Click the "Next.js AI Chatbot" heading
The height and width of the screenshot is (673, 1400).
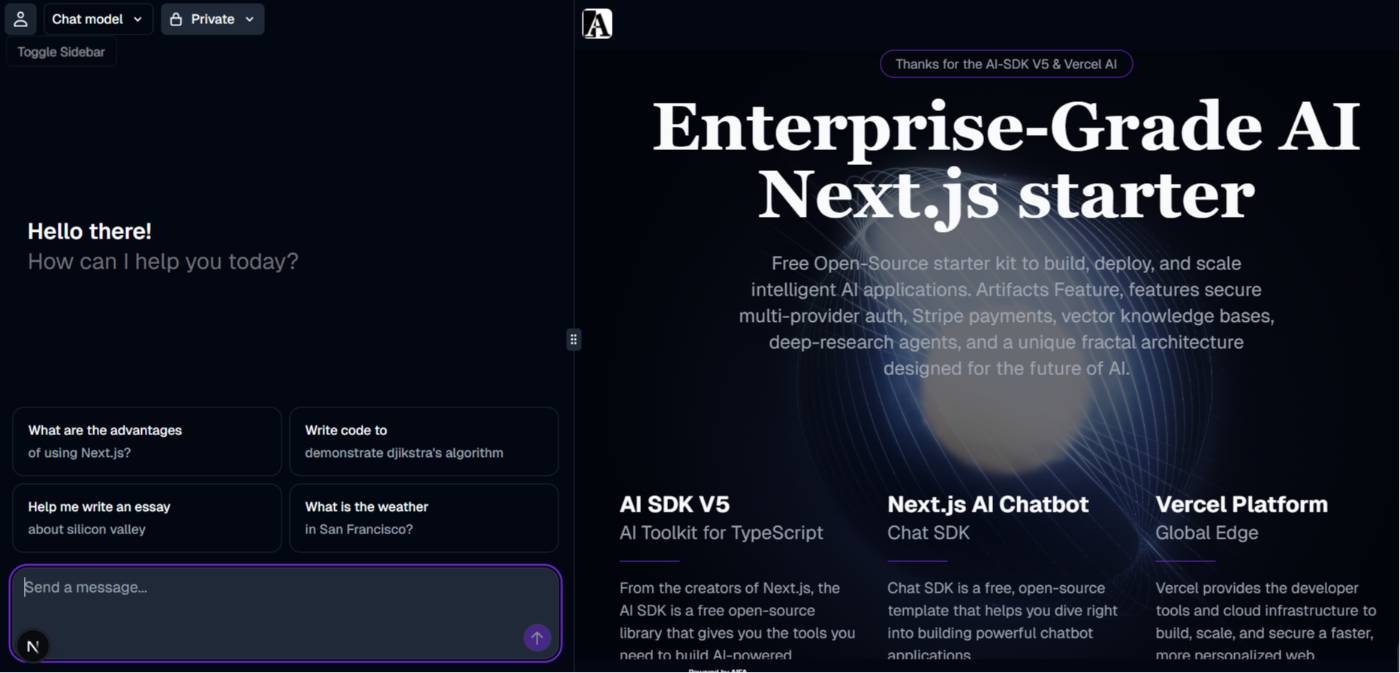[x=988, y=504]
